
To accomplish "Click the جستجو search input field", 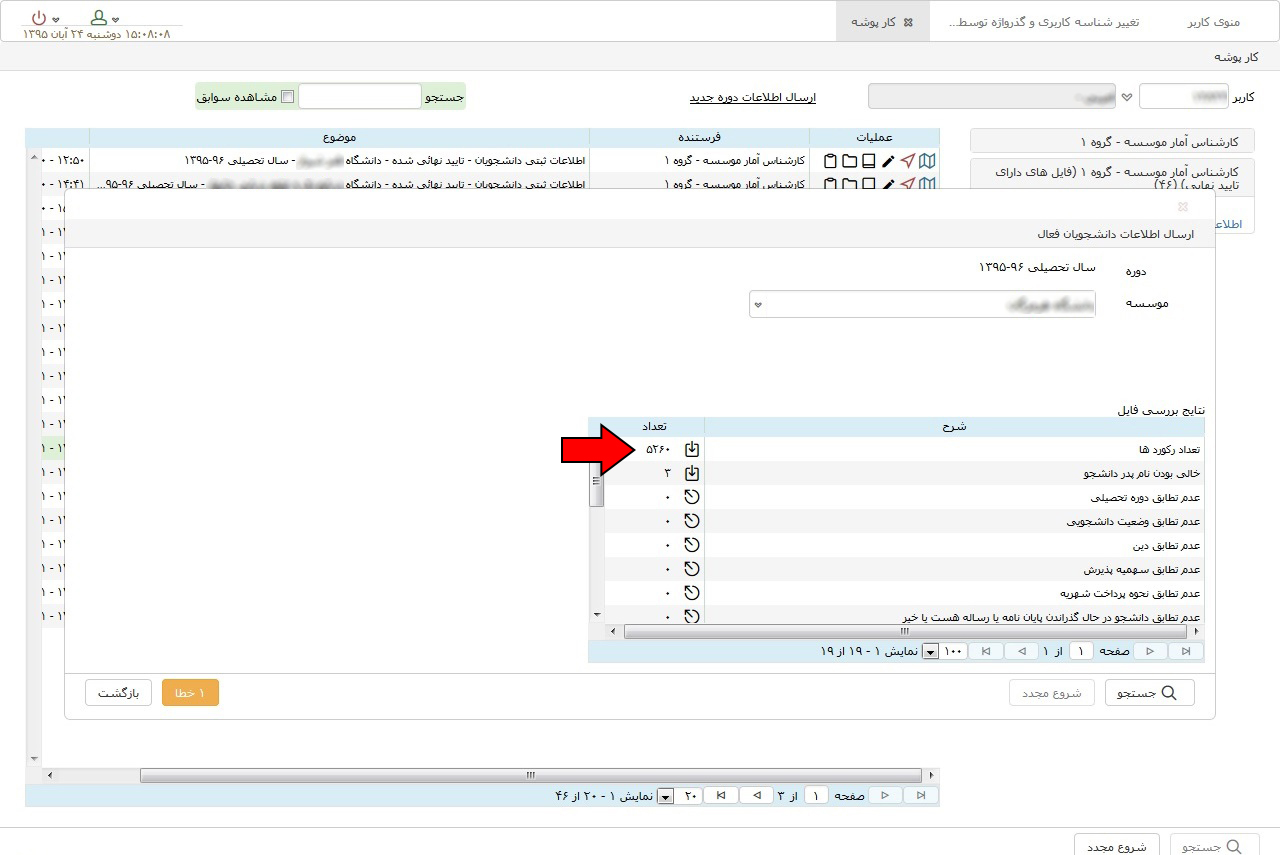I will click(360, 97).
